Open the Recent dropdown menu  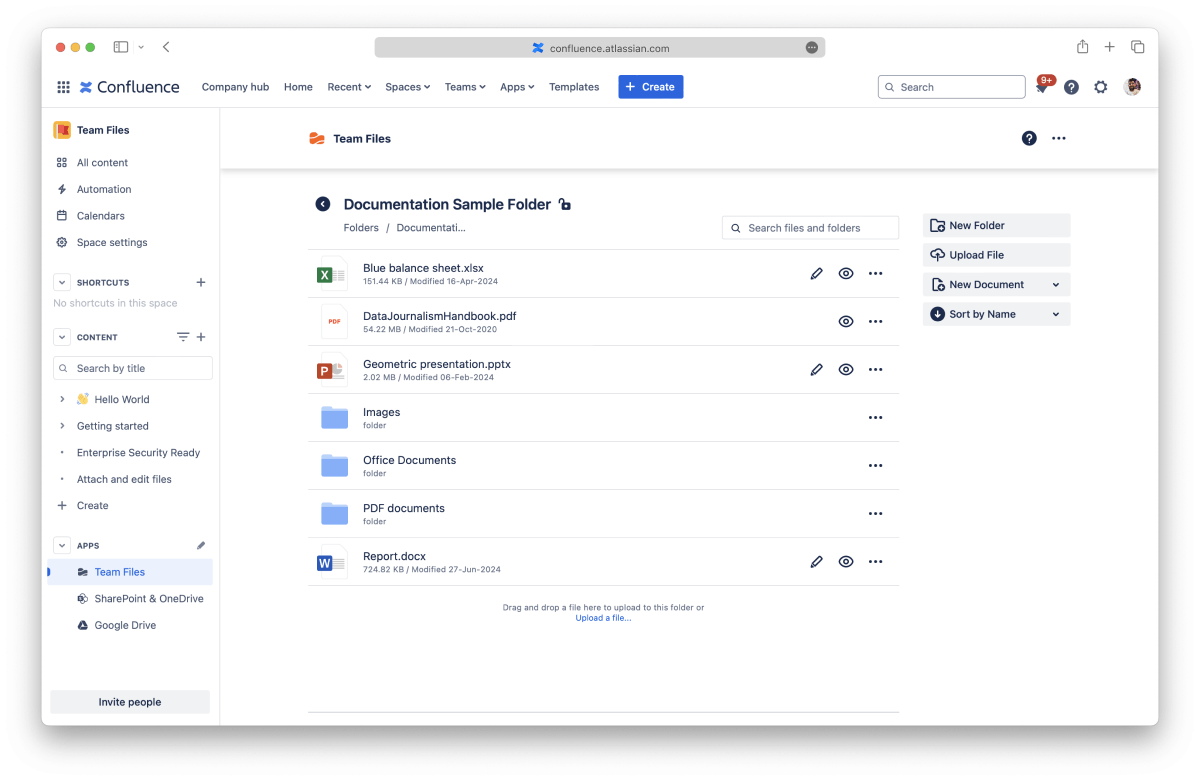click(x=349, y=87)
